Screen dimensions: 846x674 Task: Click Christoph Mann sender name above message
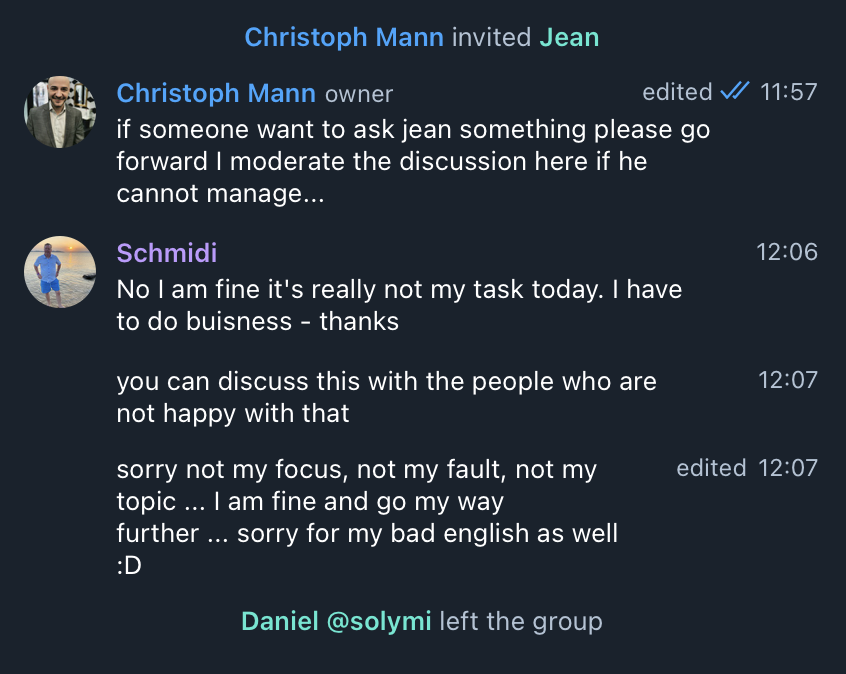tap(216, 93)
